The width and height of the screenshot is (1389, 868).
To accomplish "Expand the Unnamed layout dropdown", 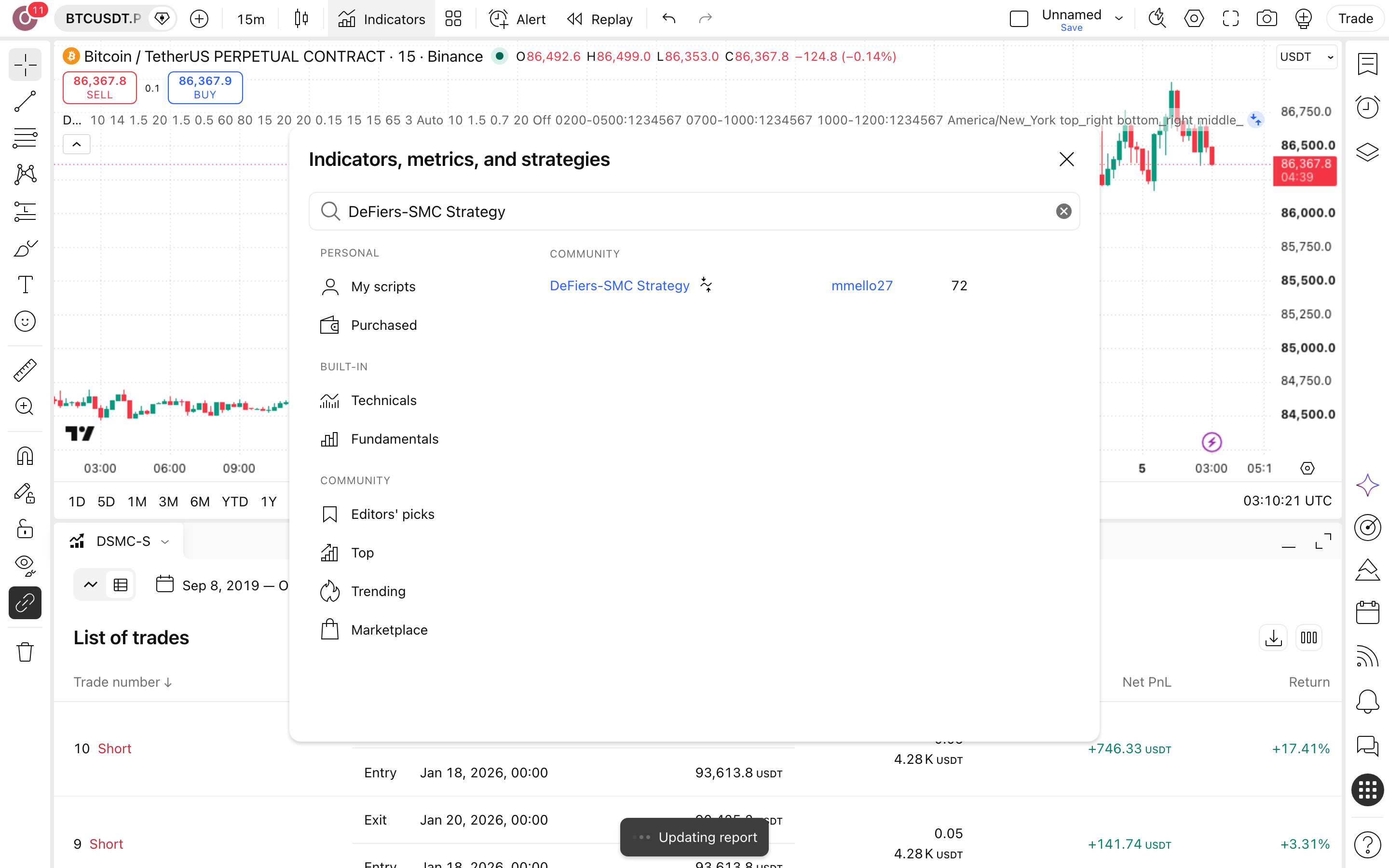I will (x=1118, y=19).
